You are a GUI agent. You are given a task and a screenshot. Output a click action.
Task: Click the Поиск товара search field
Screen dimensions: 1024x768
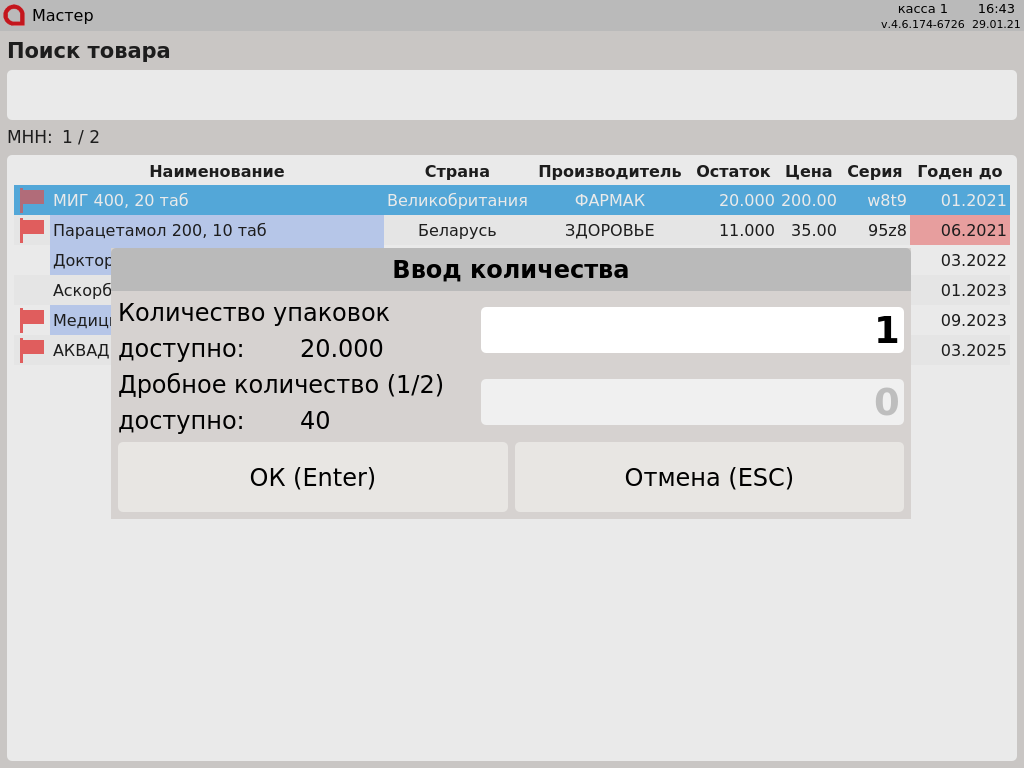[511, 95]
